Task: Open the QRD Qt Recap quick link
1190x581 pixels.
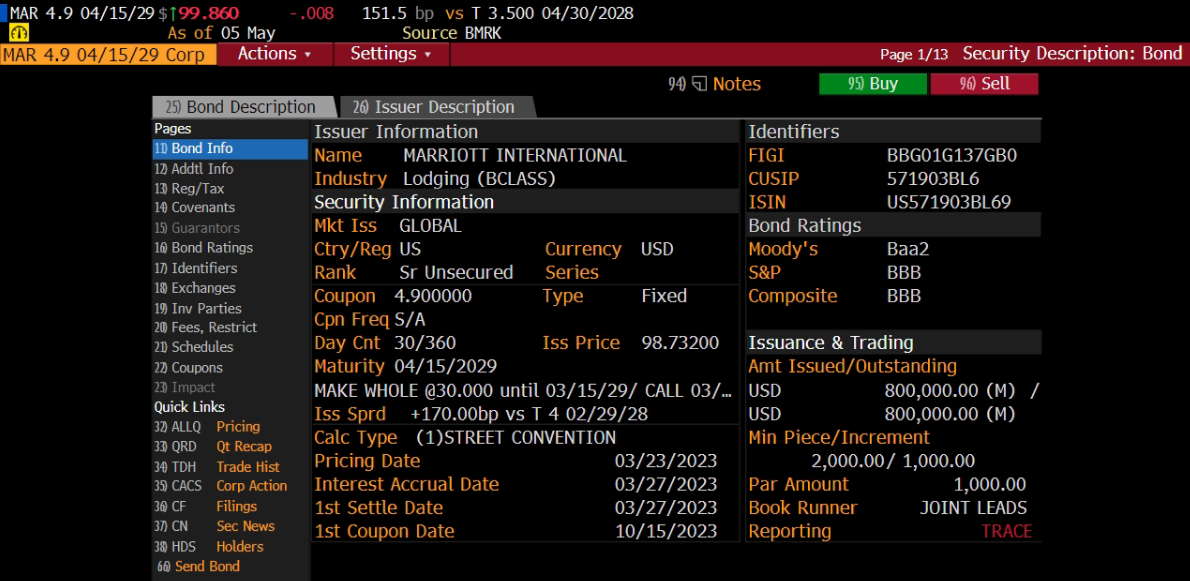Action: pos(212,446)
